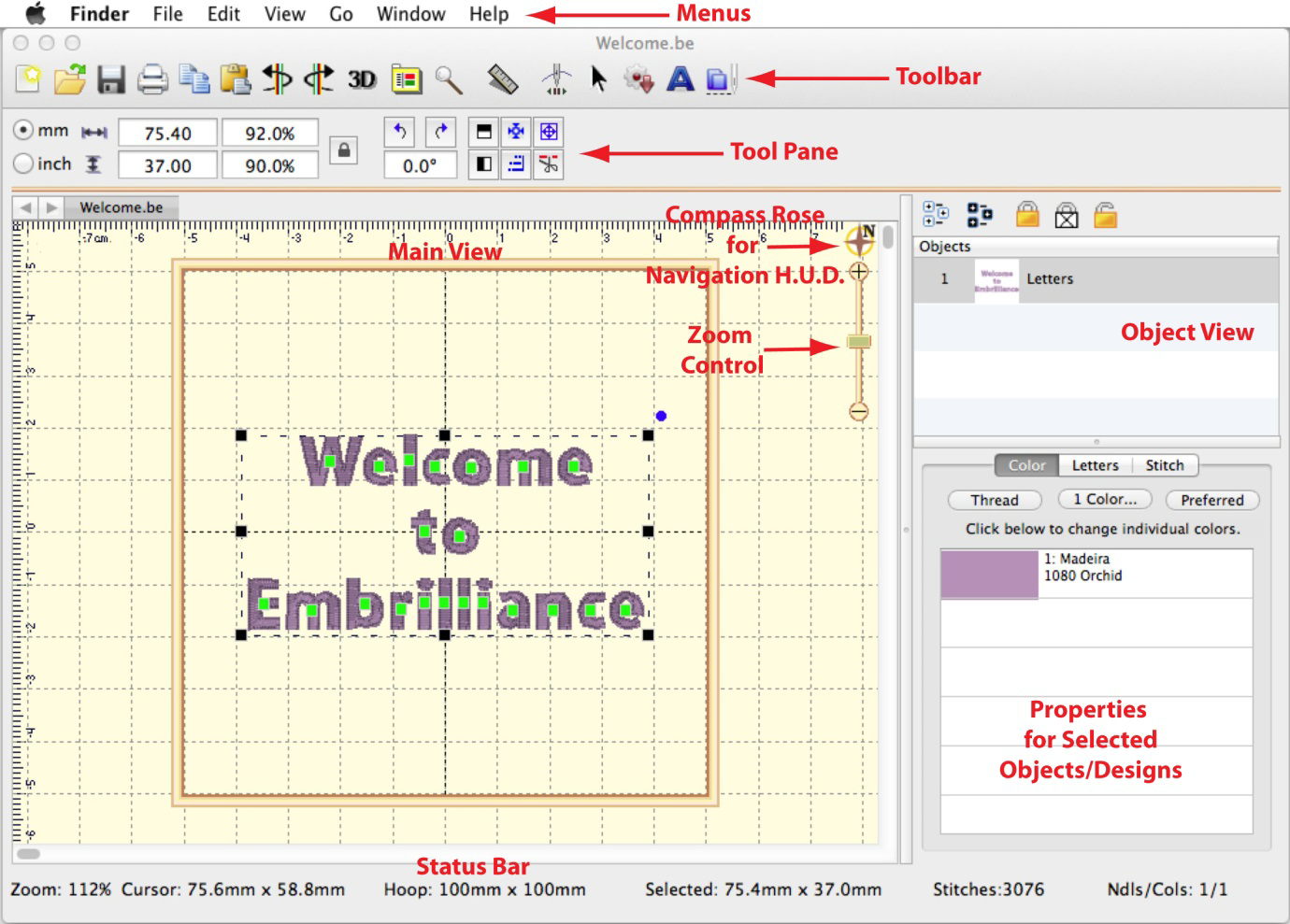
Task: Click the magnifier zoom tool in the toolbar
Action: click(x=449, y=79)
